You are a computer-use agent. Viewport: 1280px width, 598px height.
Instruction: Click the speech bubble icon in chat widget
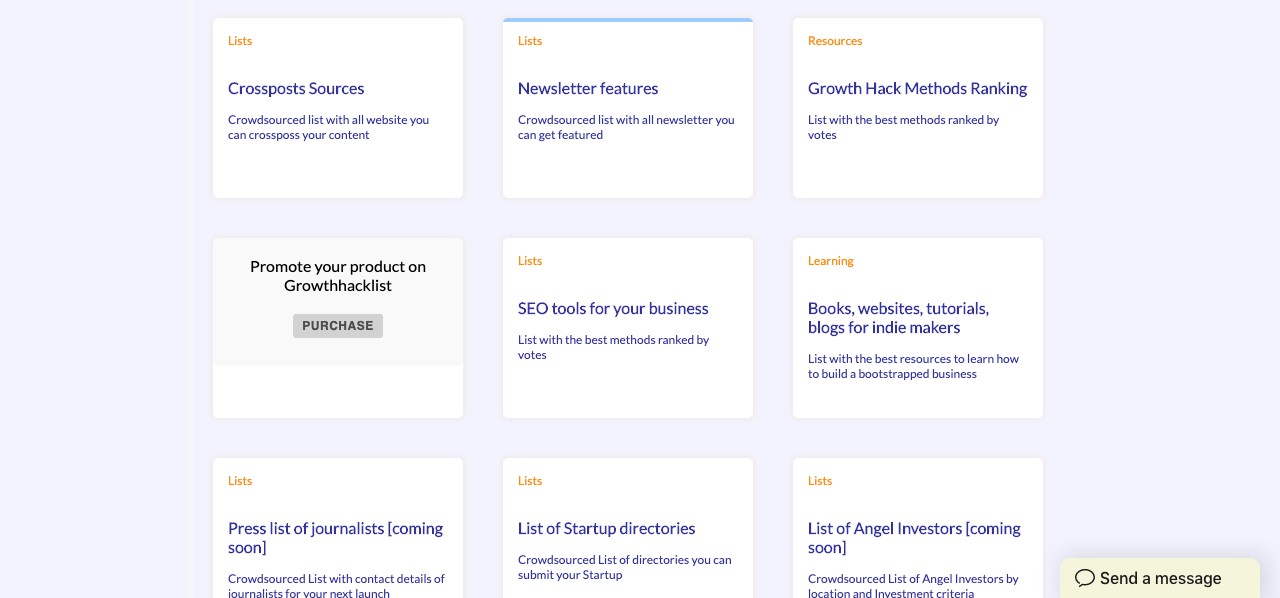(x=1085, y=578)
